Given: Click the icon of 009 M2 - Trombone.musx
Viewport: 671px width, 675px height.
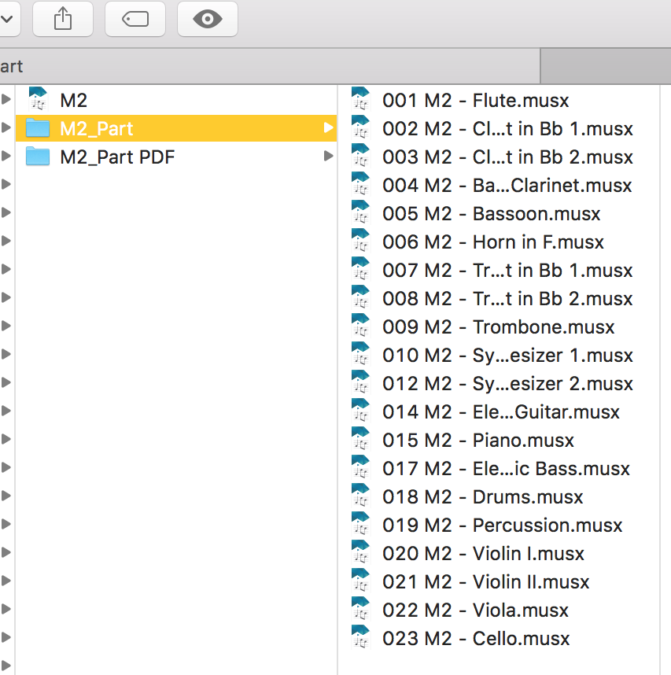Looking at the screenshot, I should pos(361,326).
